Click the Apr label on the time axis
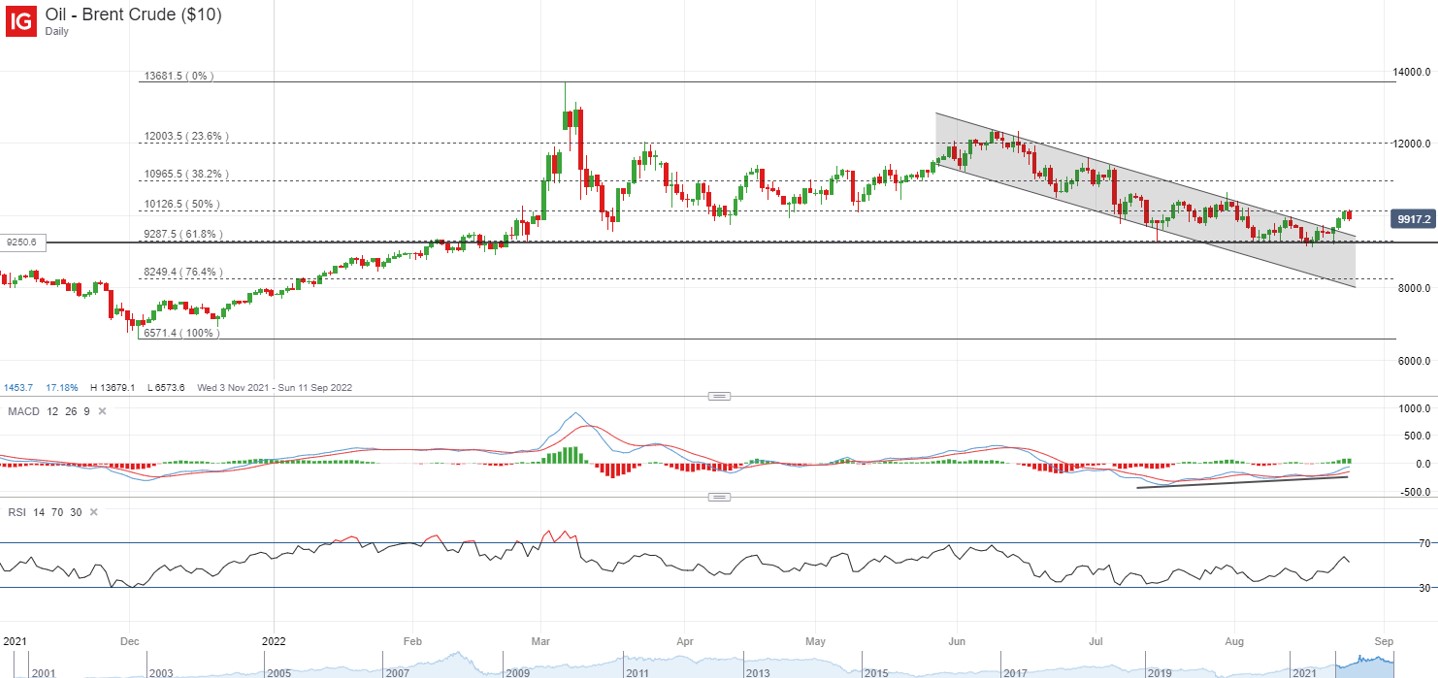Viewport: 1438px width, 678px height. pyautogui.click(x=685, y=639)
